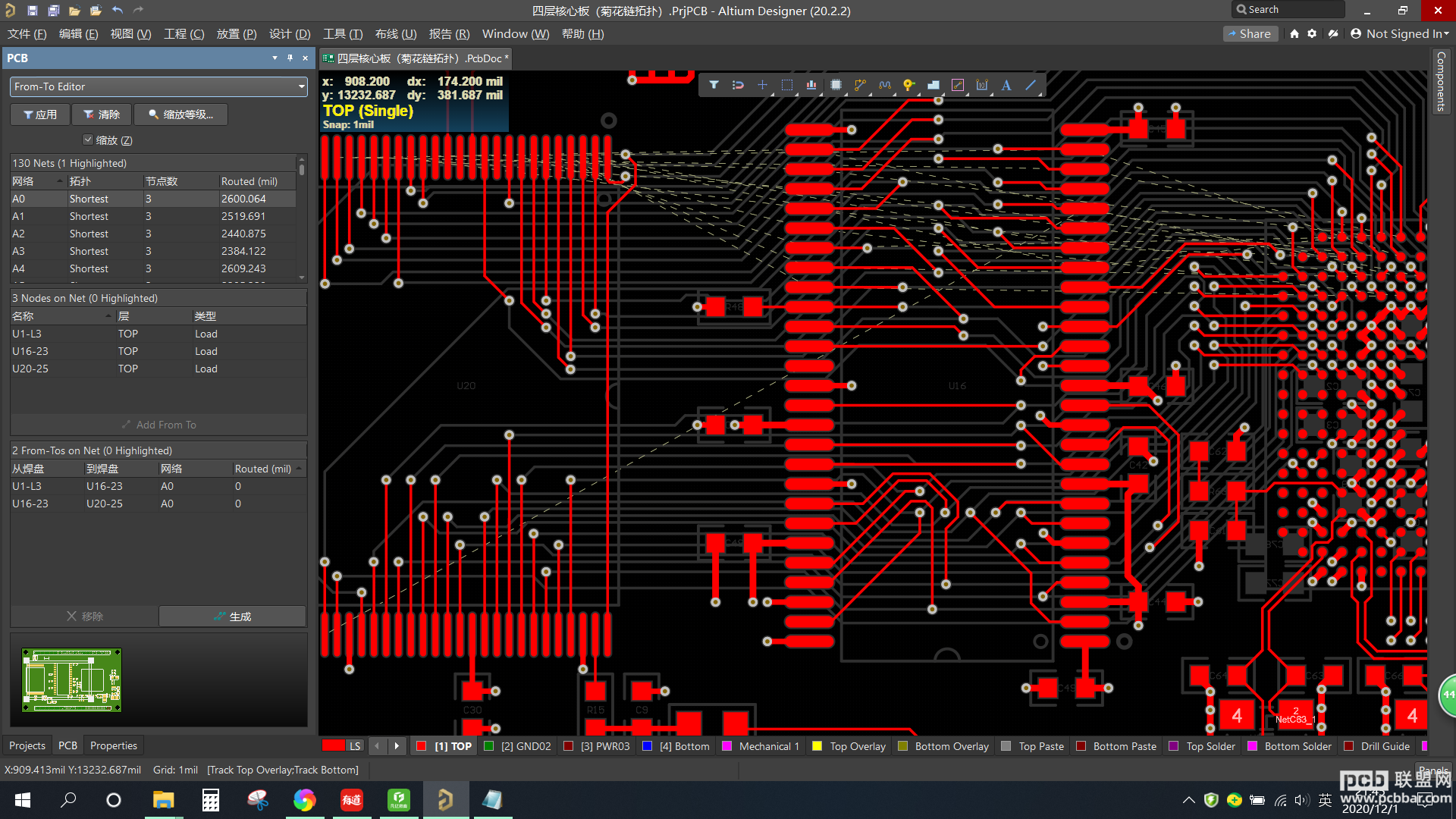Click the 名称 column sort arrow
This screenshot has height=819, width=1456.
coord(108,316)
